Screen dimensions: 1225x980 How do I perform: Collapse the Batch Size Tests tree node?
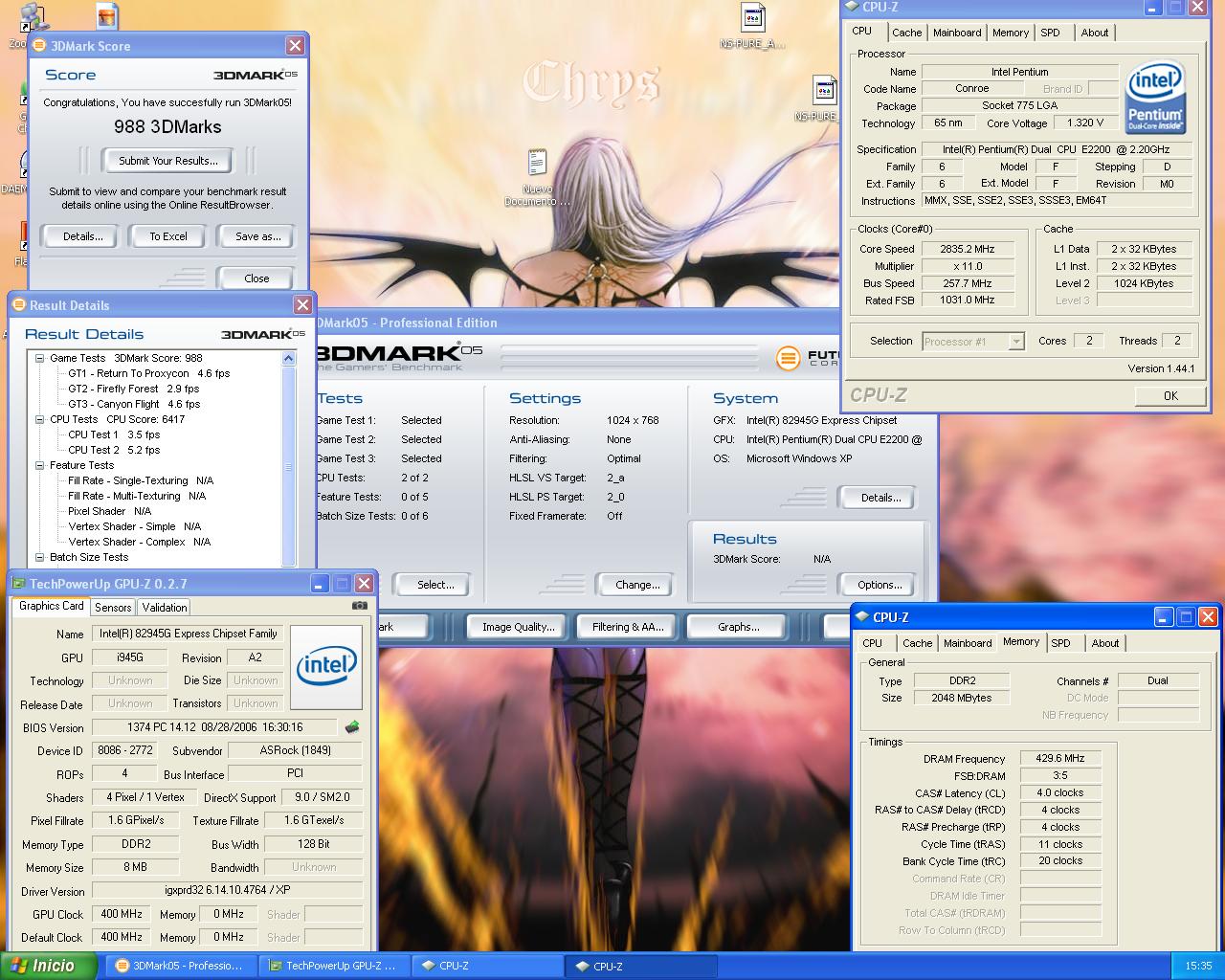40,557
